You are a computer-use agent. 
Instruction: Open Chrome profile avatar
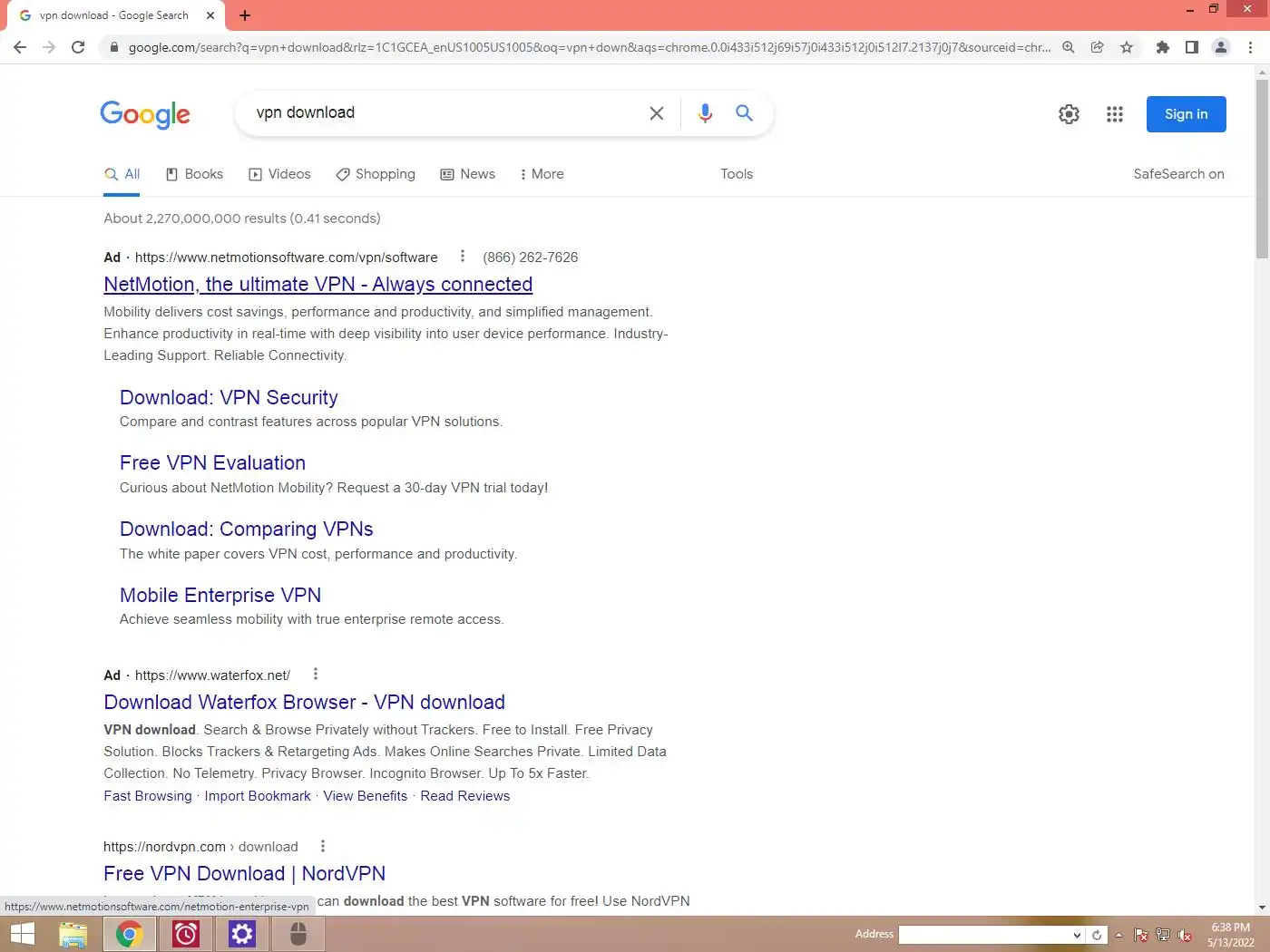[x=1221, y=47]
